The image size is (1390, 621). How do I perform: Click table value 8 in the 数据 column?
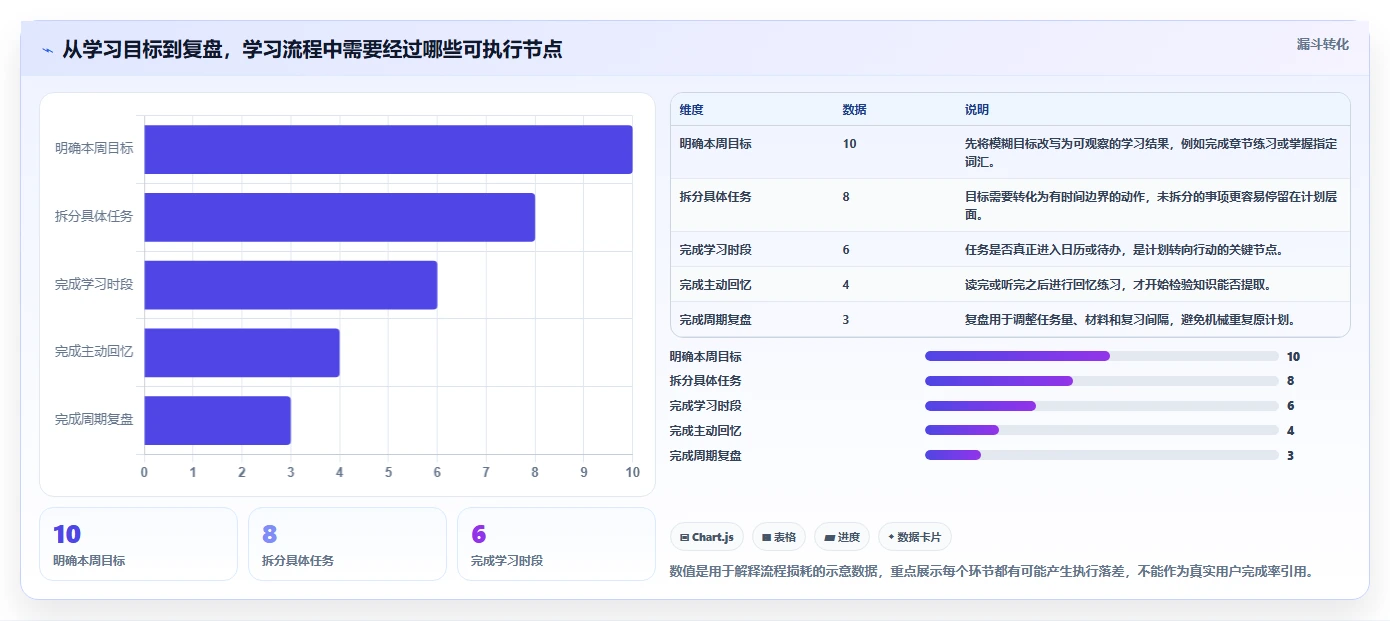846,197
